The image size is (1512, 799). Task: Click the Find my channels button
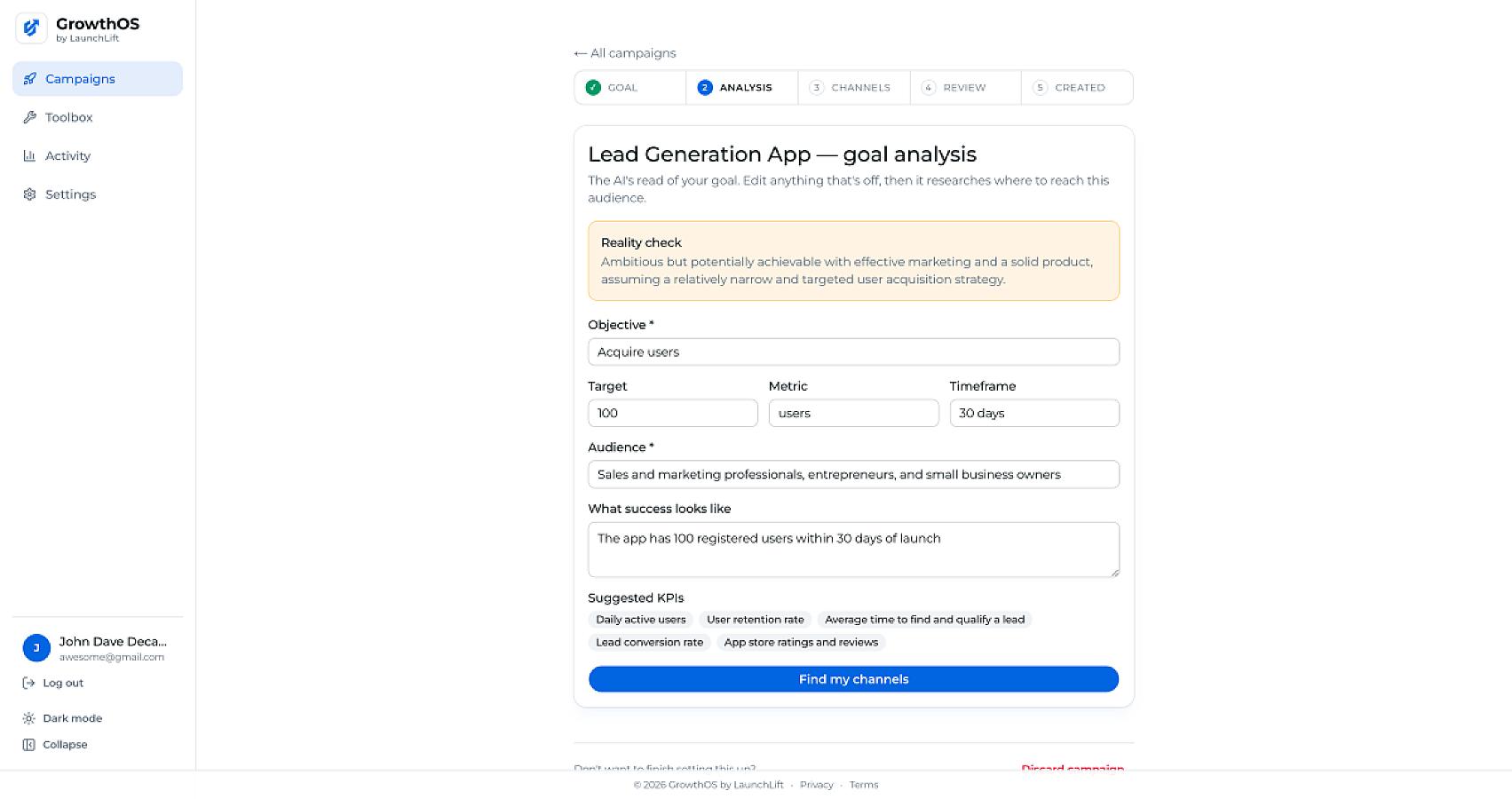(853, 679)
